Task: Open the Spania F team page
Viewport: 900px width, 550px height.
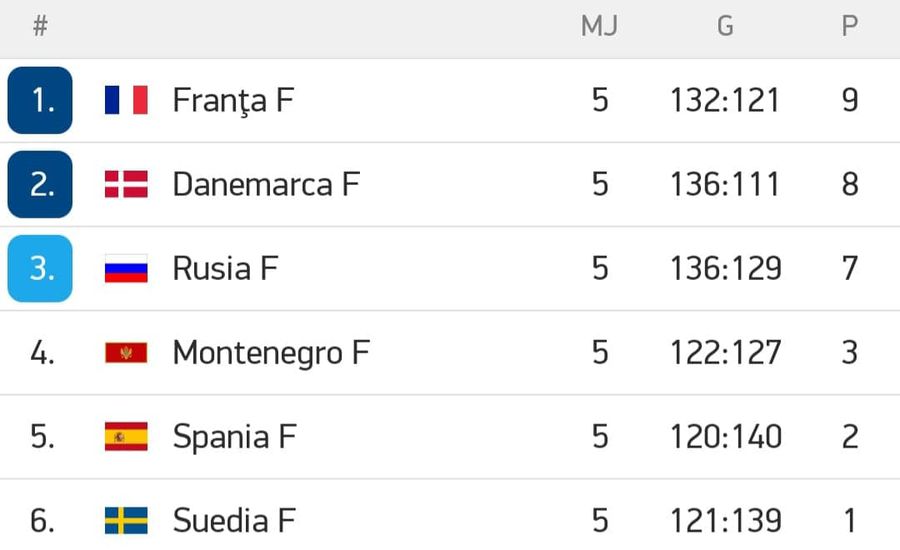Action: (235, 438)
